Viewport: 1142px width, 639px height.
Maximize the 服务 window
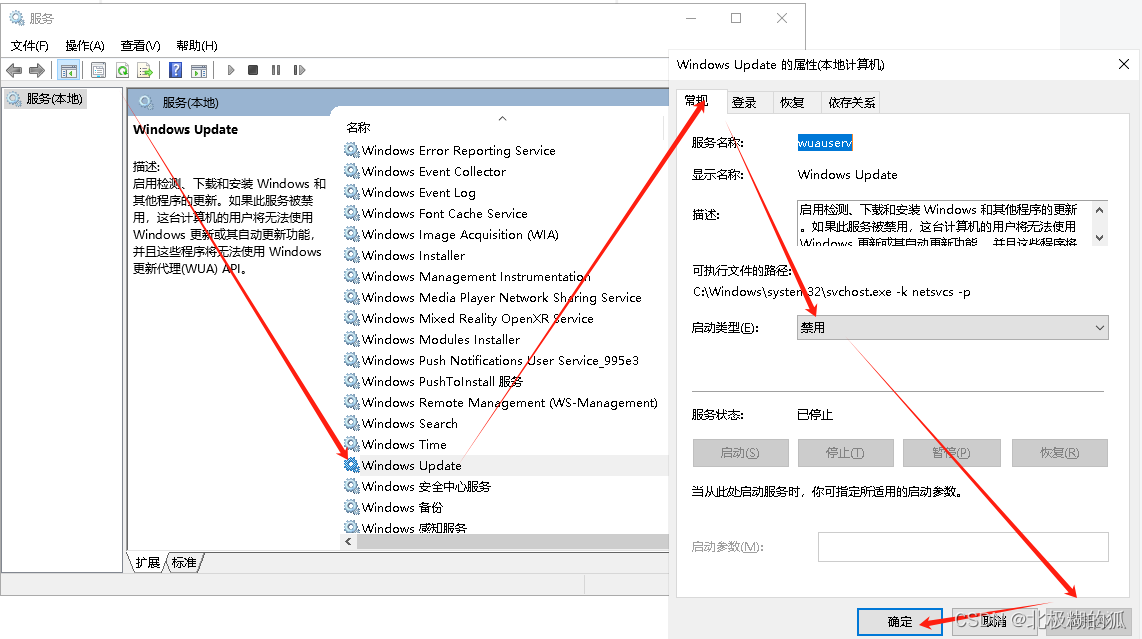point(736,18)
